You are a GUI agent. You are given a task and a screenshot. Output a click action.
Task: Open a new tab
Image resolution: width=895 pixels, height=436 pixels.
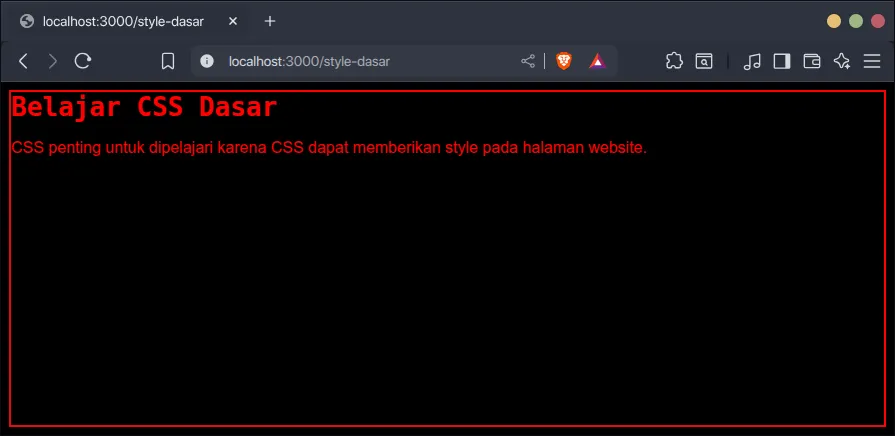point(270,21)
